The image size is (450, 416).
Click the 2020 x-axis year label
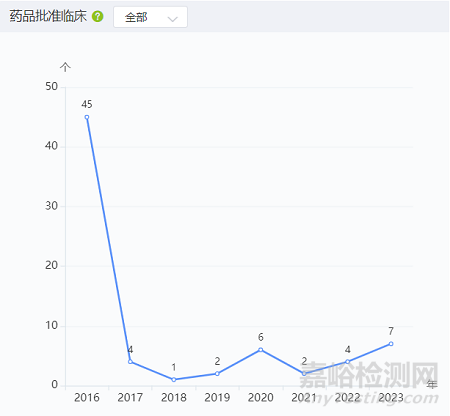(261, 397)
